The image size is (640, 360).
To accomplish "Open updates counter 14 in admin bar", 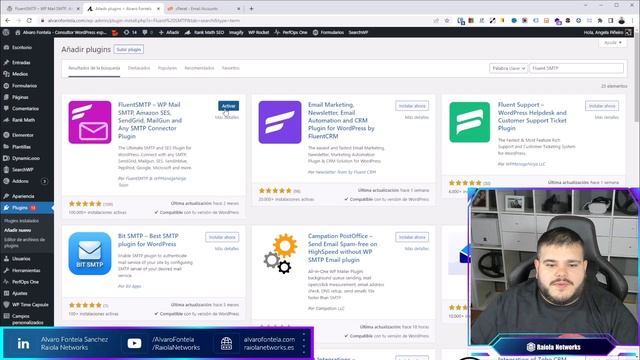I will (130, 32).
